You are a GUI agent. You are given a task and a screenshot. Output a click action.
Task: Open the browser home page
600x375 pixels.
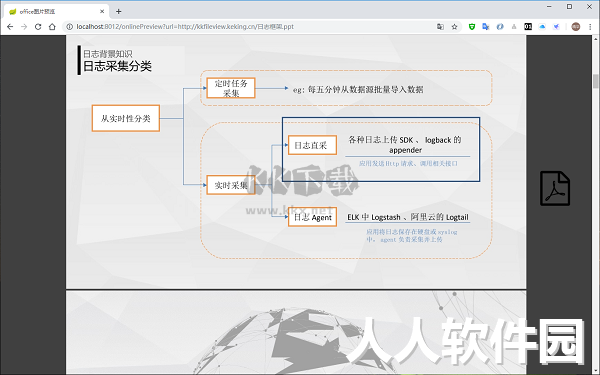52,27
